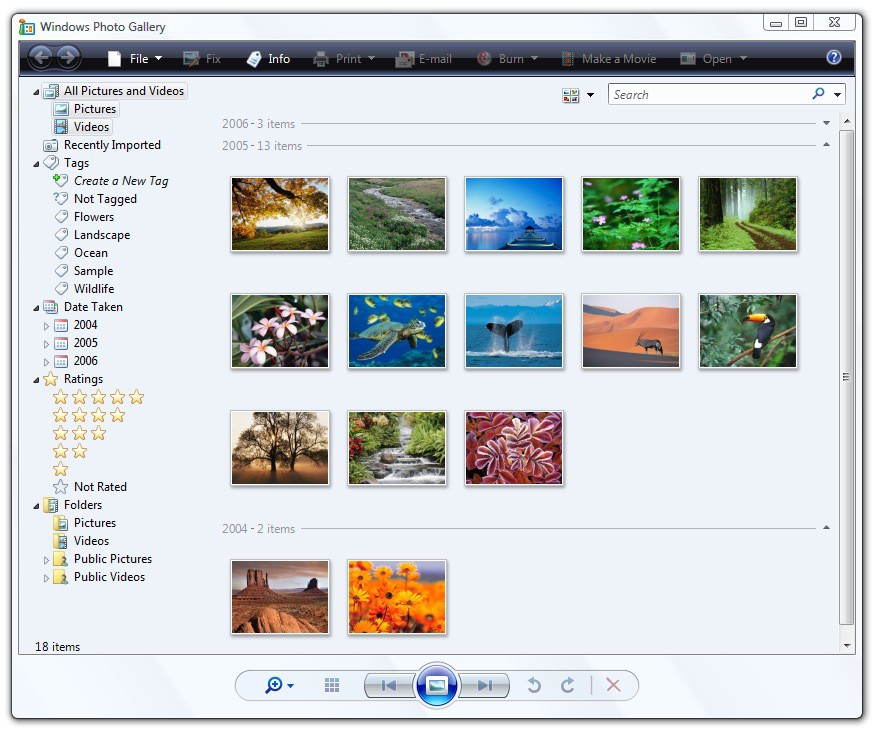Screen dimensions: 875x733
Task: Start the slideshow with the center blue button
Action: point(436,685)
